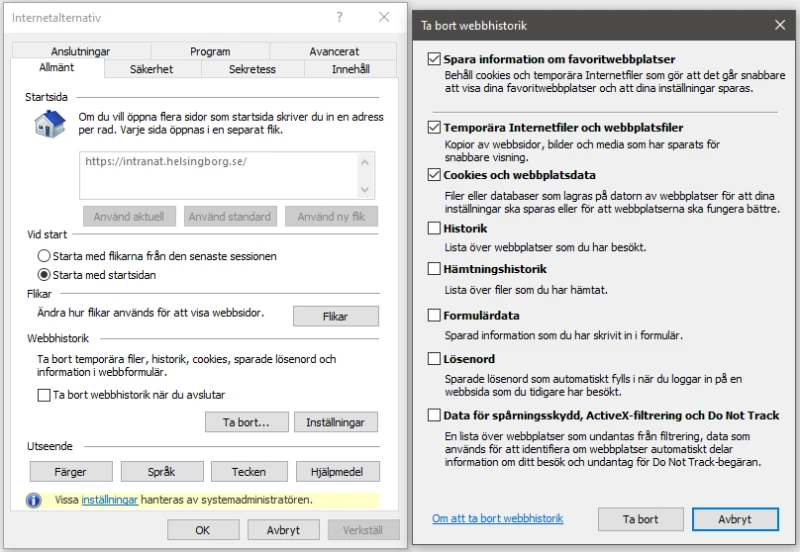Image resolution: width=800 pixels, height=552 pixels.
Task: Click the Använd aktuell button
Action: tap(129, 216)
